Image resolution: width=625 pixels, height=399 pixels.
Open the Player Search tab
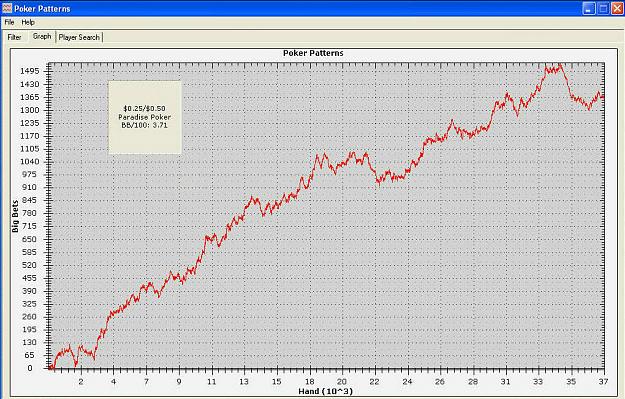click(79, 37)
